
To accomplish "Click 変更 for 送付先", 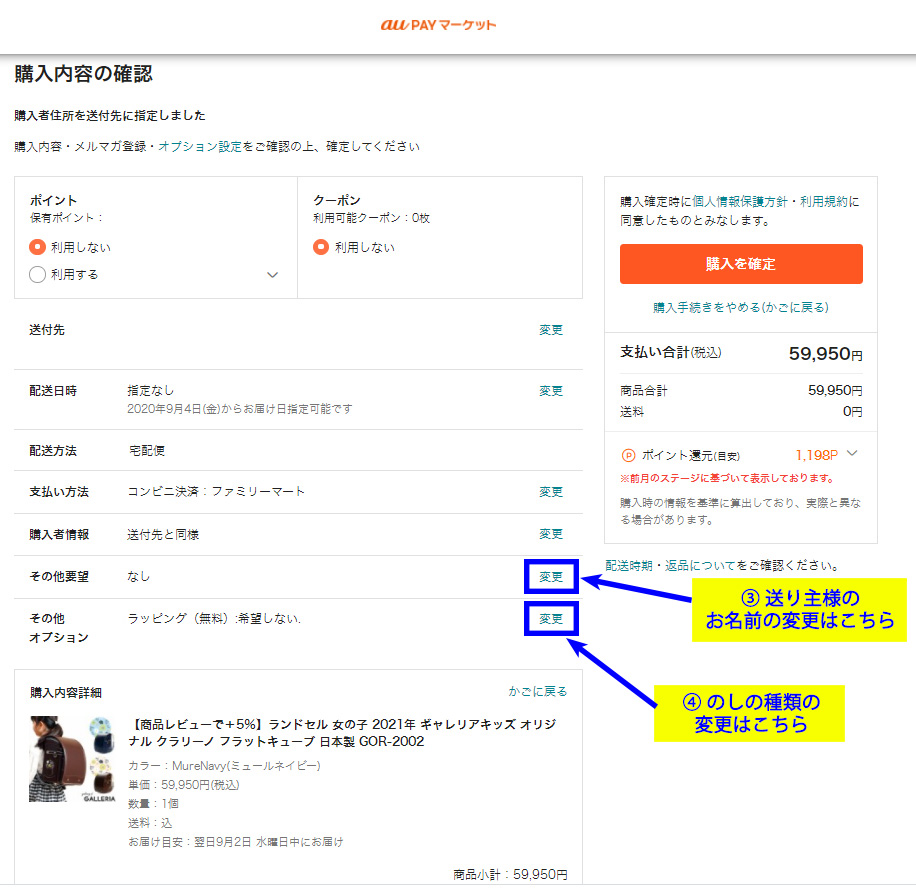I will 551,330.
